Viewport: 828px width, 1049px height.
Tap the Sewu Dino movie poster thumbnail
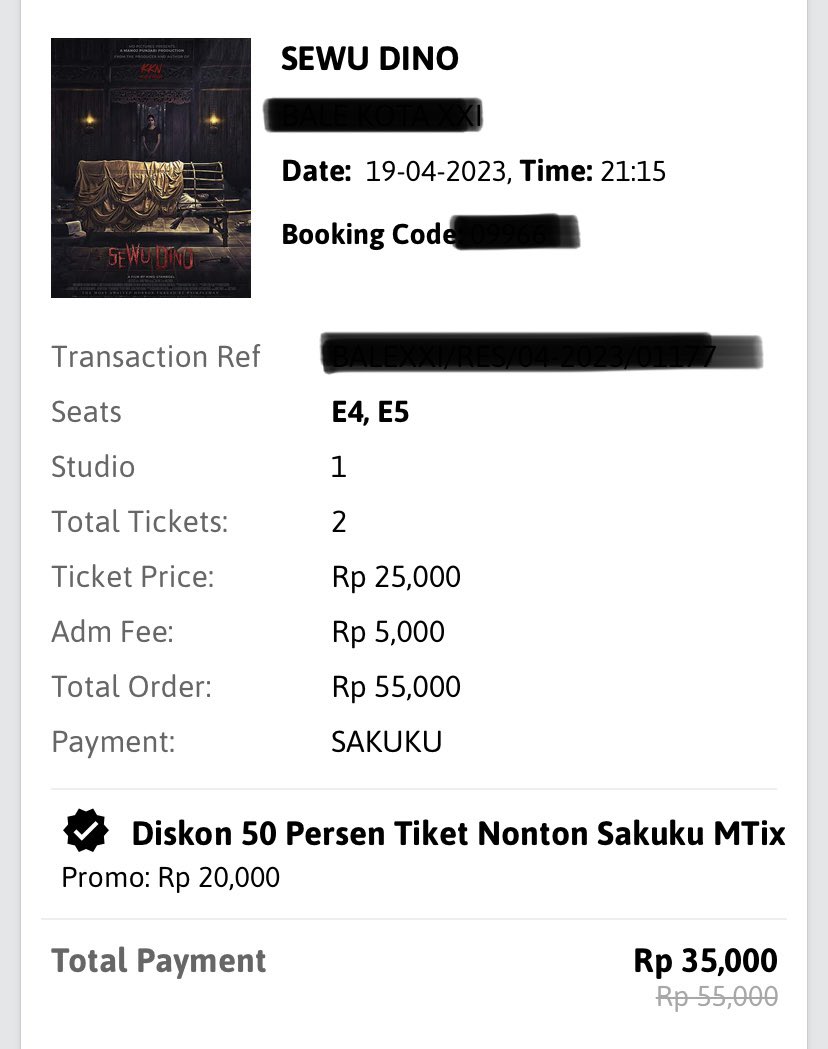150,168
